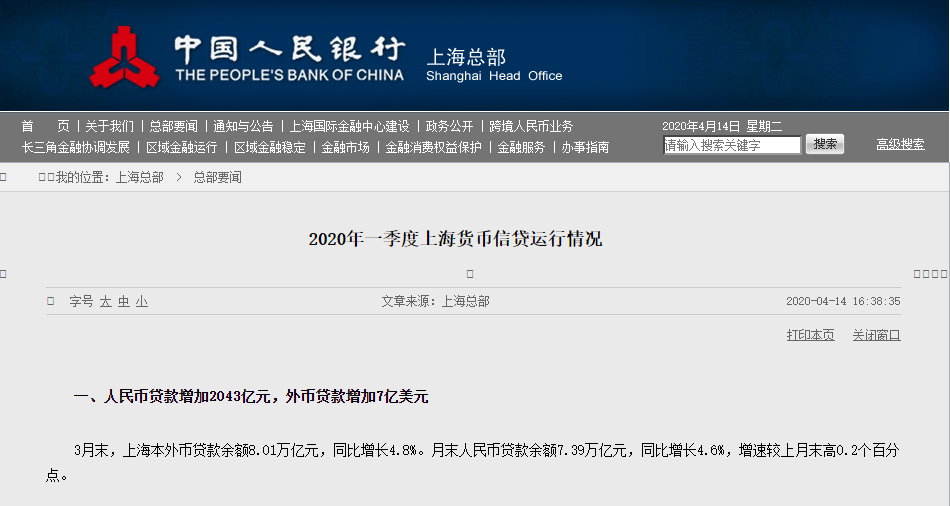This screenshot has width=950, height=506.
Task: Click 总部要闻 in the breadcrumb
Action: [x=218, y=178]
